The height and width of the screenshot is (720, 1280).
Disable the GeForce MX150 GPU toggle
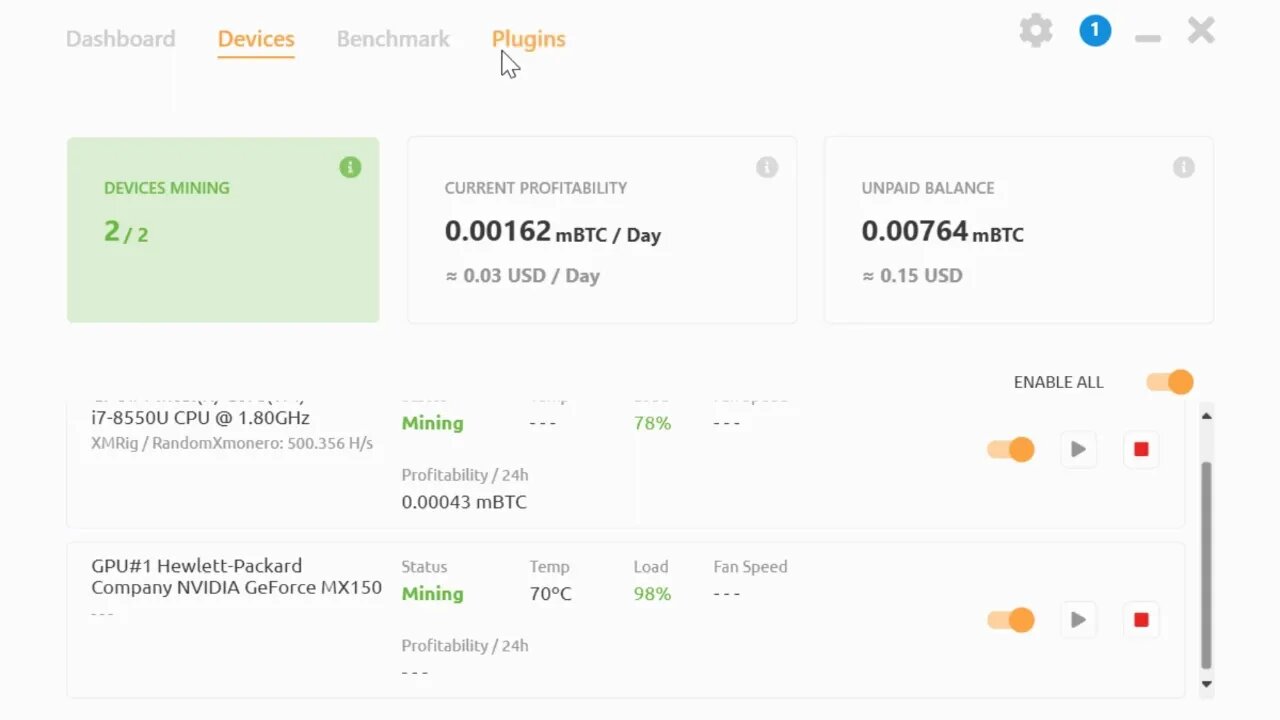tap(1010, 620)
